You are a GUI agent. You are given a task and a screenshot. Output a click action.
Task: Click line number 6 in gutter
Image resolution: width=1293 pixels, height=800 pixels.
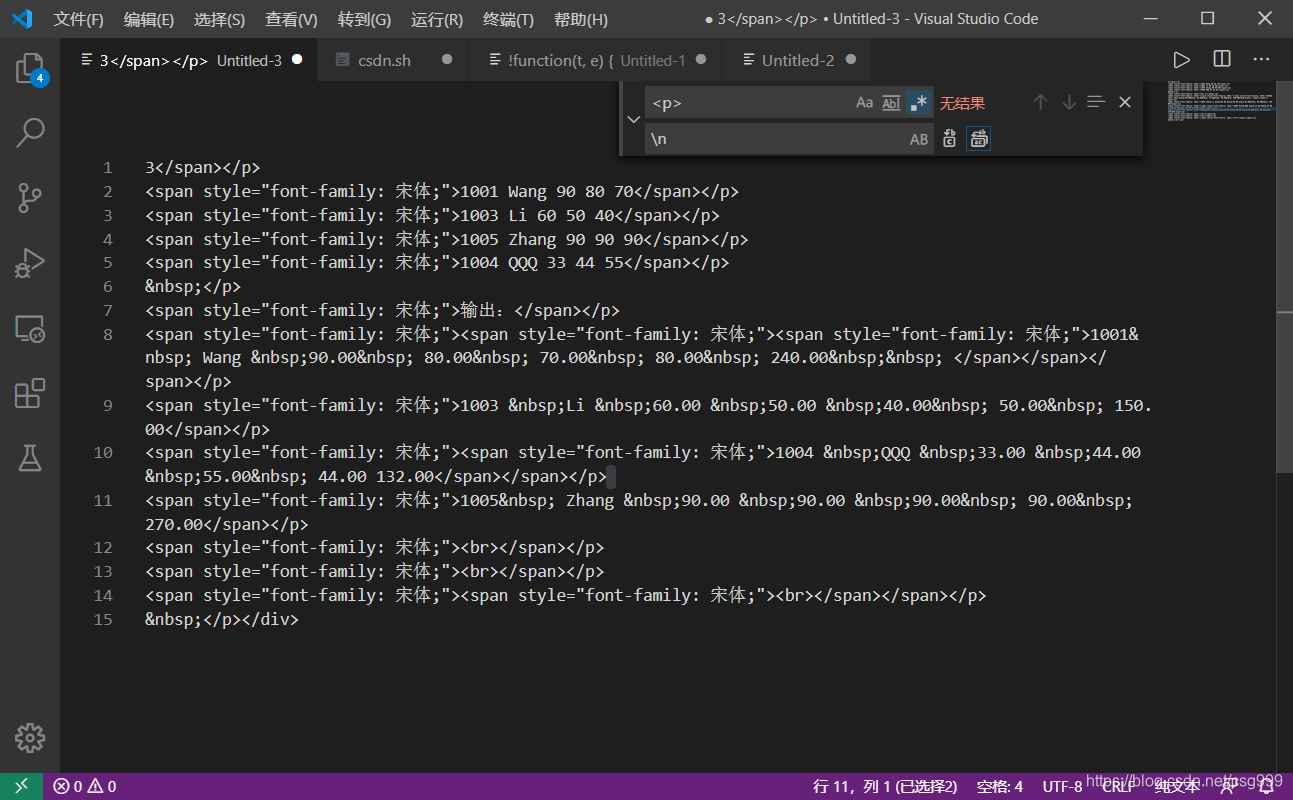click(x=108, y=286)
